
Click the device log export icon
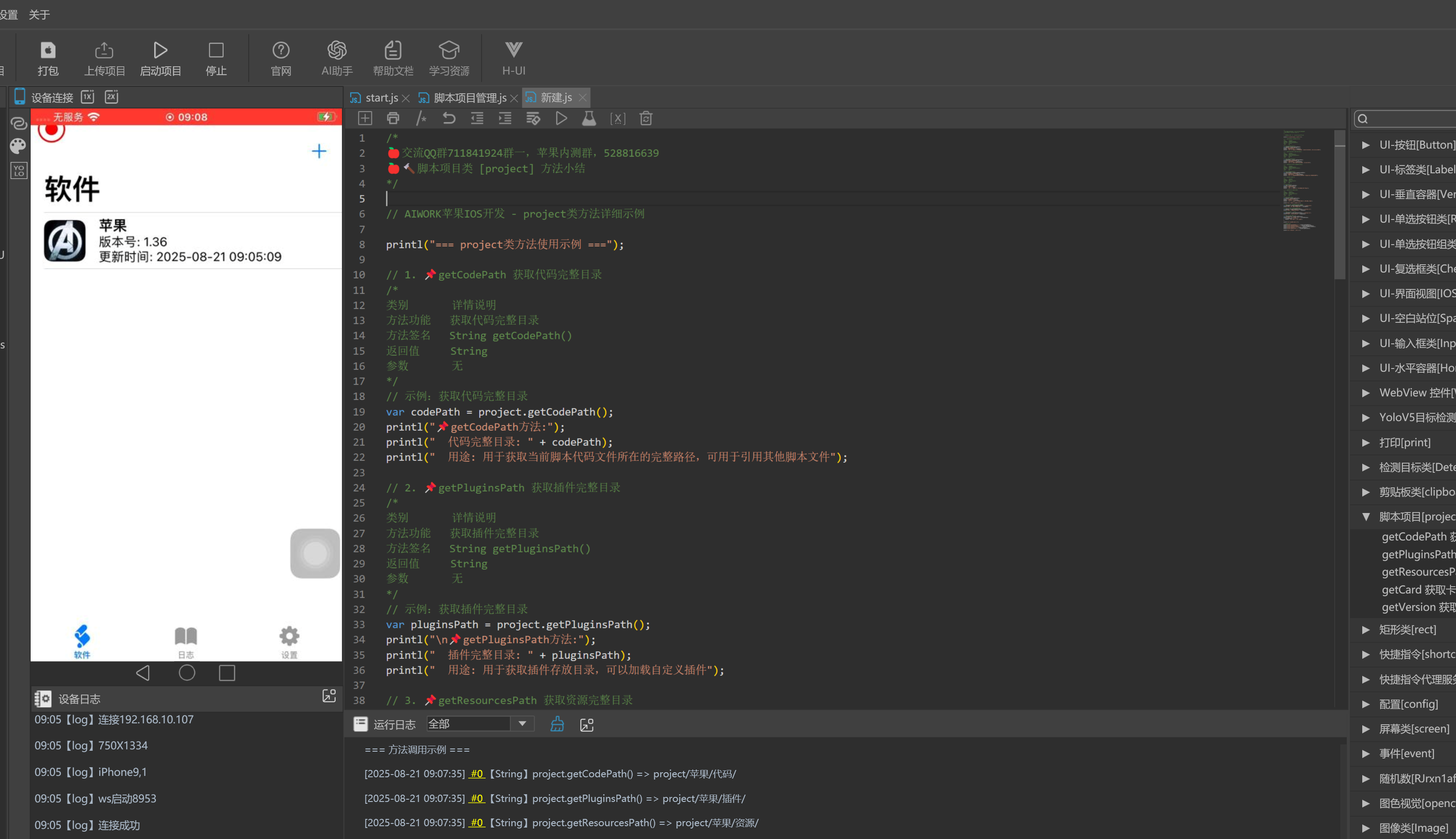pyautogui.click(x=329, y=696)
